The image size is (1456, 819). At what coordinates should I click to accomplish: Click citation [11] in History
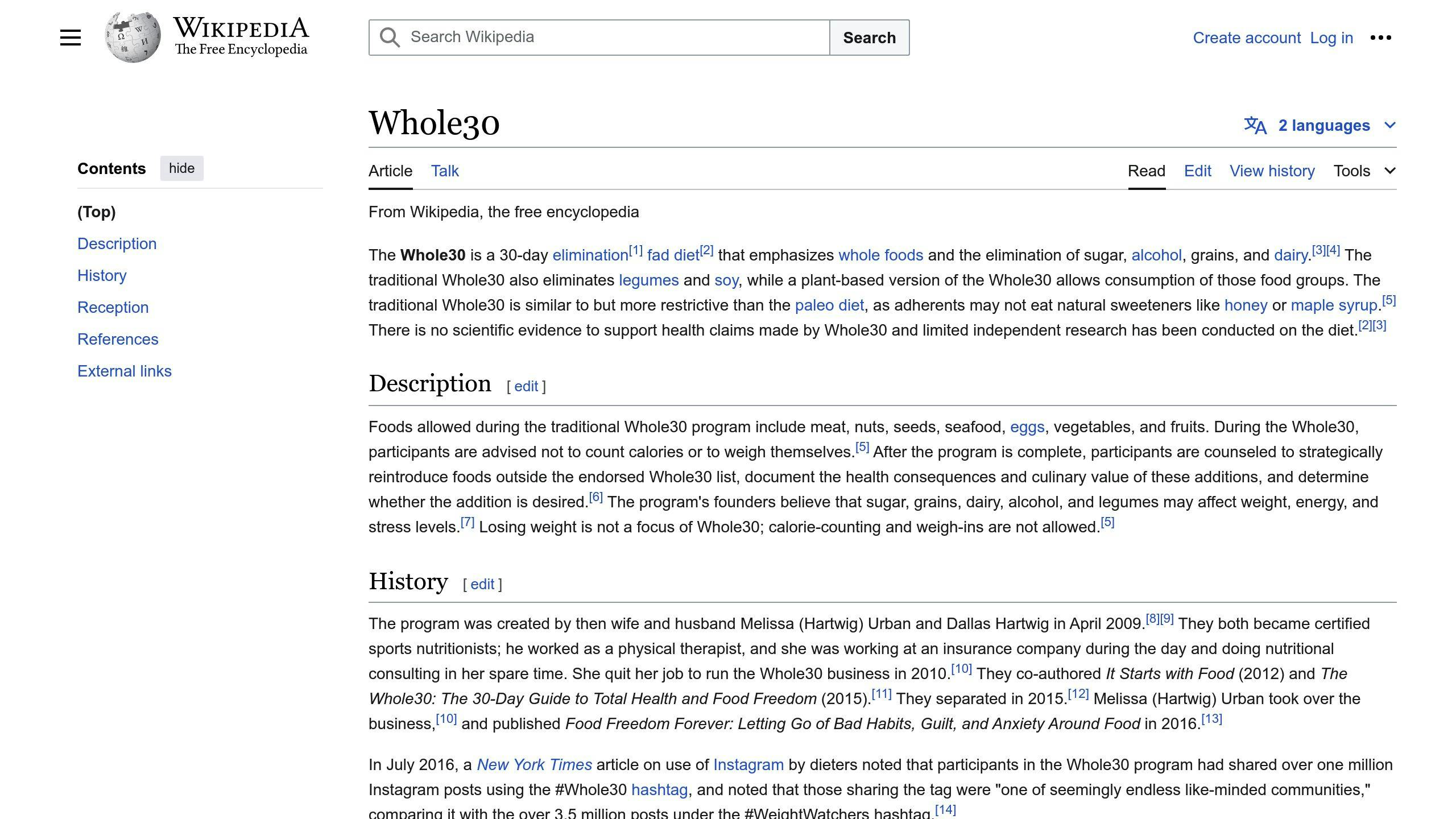[882, 694]
